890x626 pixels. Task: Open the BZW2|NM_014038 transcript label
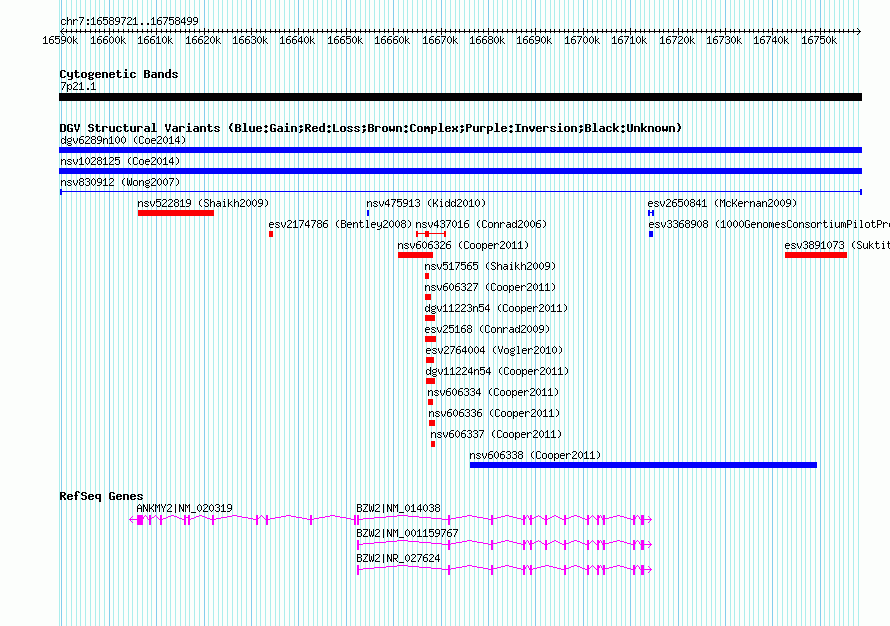coord(398,508)
